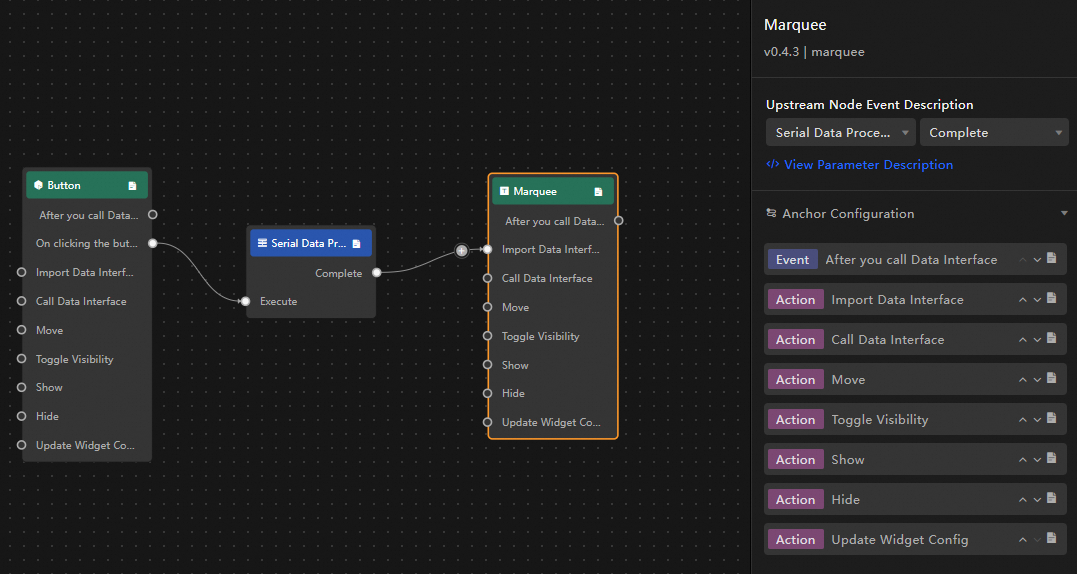Click Marquee node's Update Widget Config input anchor
Image resolution: width=1077 pixels, height=574 pixels.
[487, 422]
